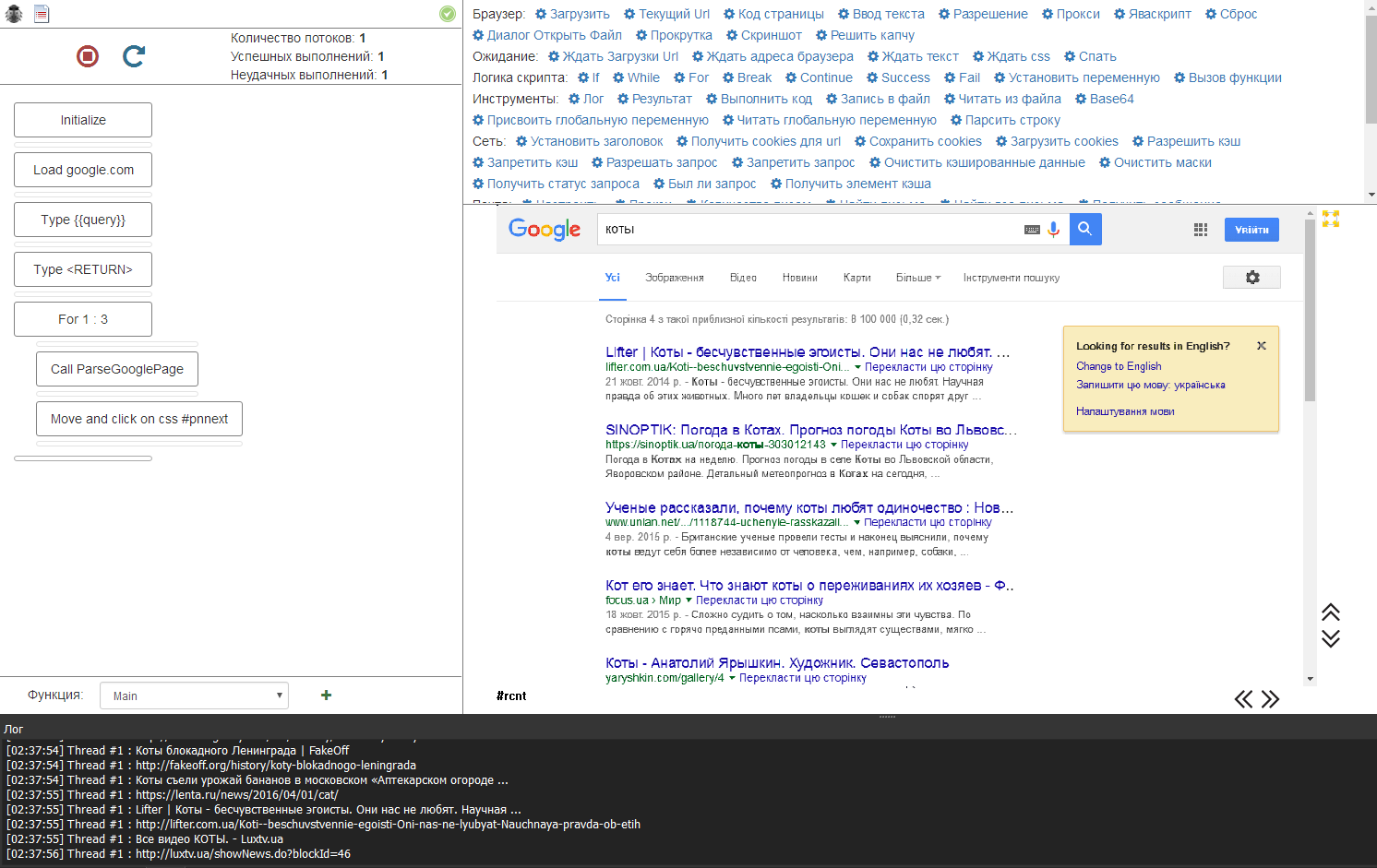This screenshot has height=868, width=1377.
Task: Click the double chevron scroll up icon
Action: pyautogui.click(x=1330, y=612)
